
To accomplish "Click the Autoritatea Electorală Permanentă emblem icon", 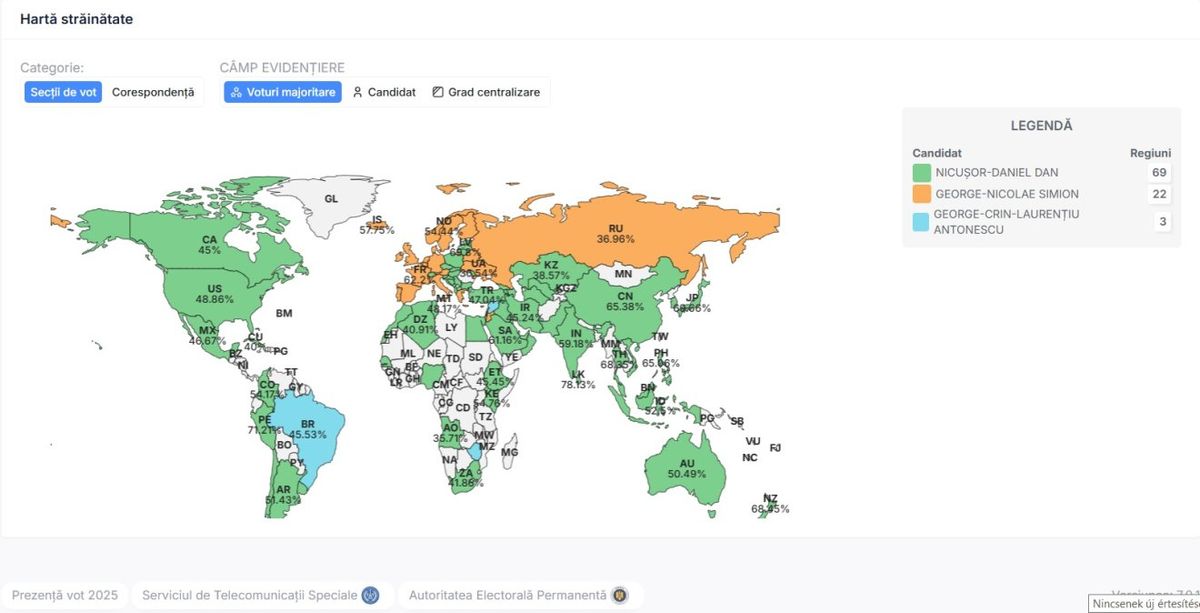I will click(x=619, y=595).
